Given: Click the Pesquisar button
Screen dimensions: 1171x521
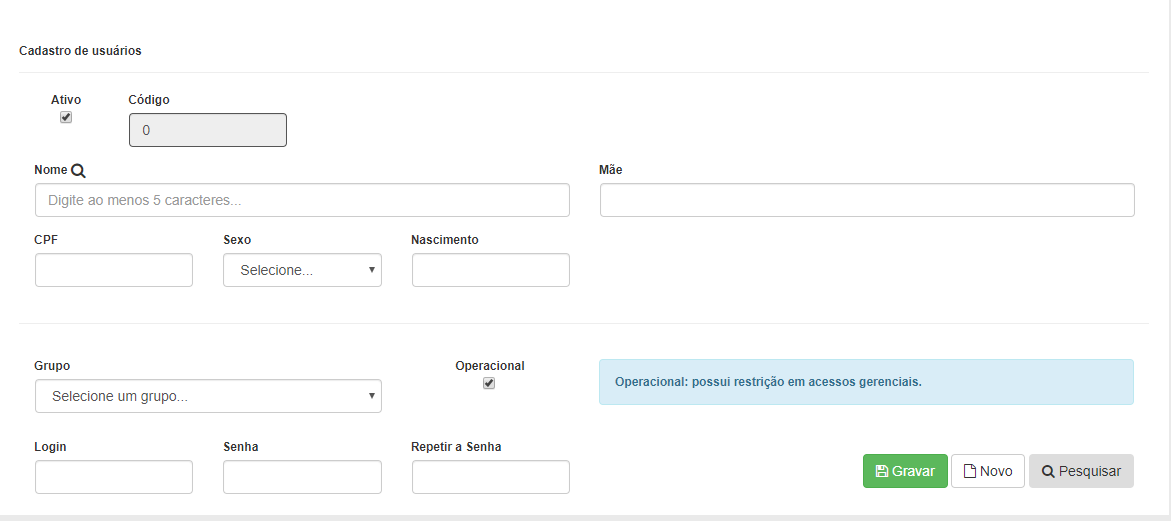Looking at the screenshot, I should (1081, 471).
